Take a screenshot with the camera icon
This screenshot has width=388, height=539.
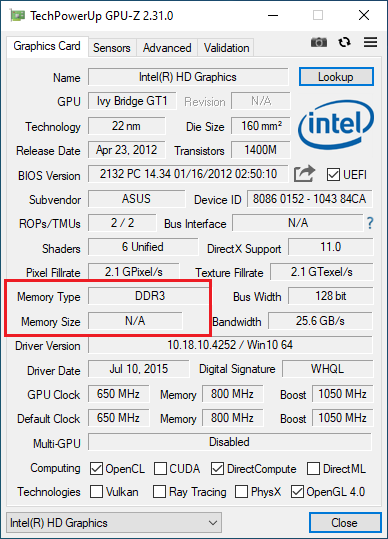(319, 42)
